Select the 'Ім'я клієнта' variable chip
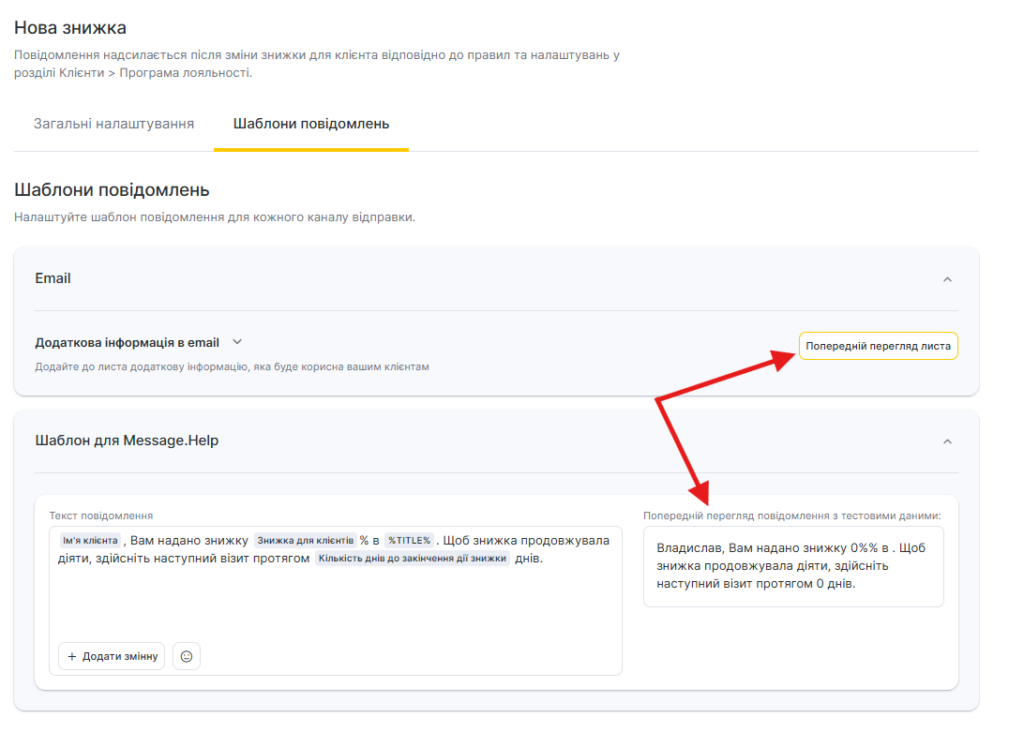This screenshot has height=747, width=1024. pos(90,541)
